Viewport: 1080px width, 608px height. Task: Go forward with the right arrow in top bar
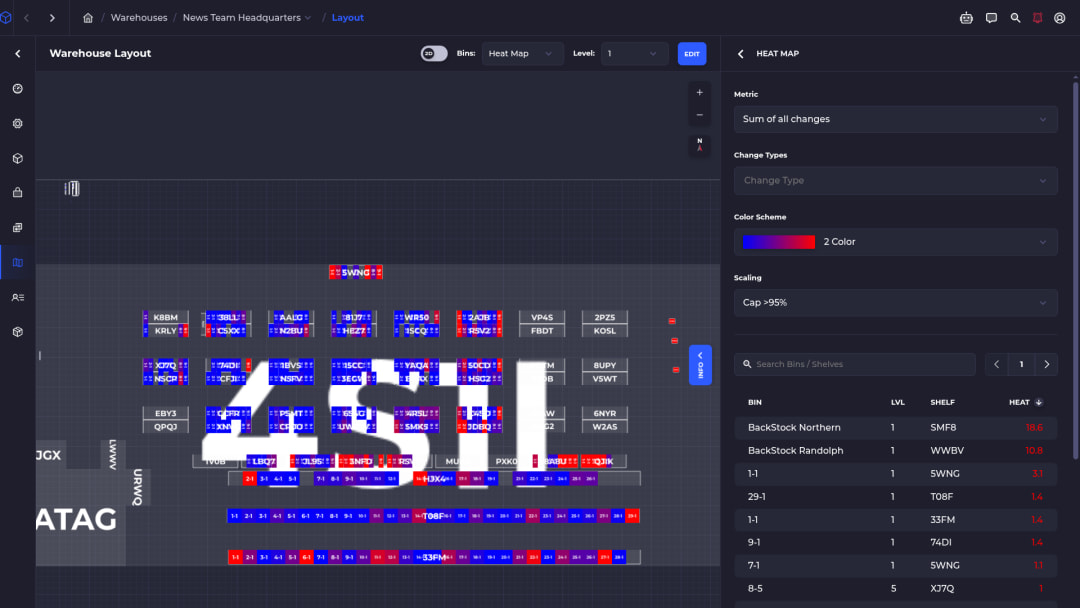click(52, 18)
